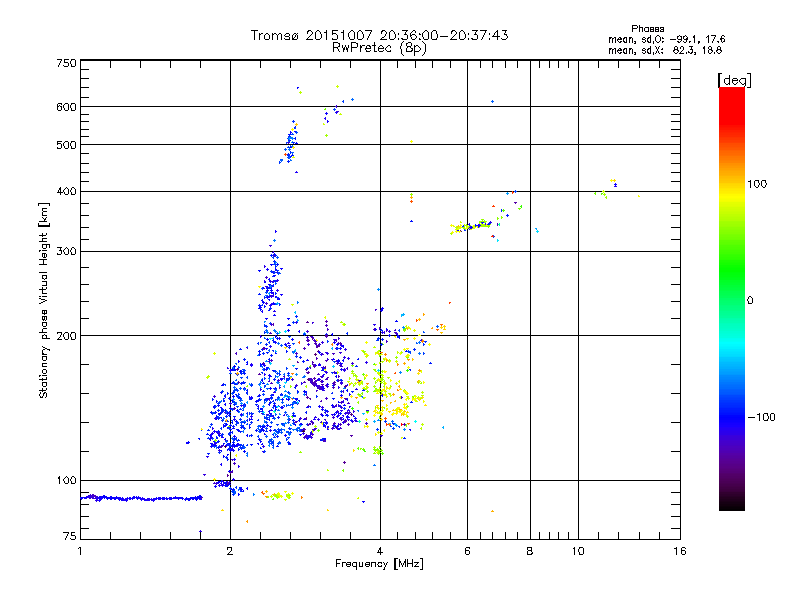
Task: Click the colorbar label '100'
Action: [757, 184]
